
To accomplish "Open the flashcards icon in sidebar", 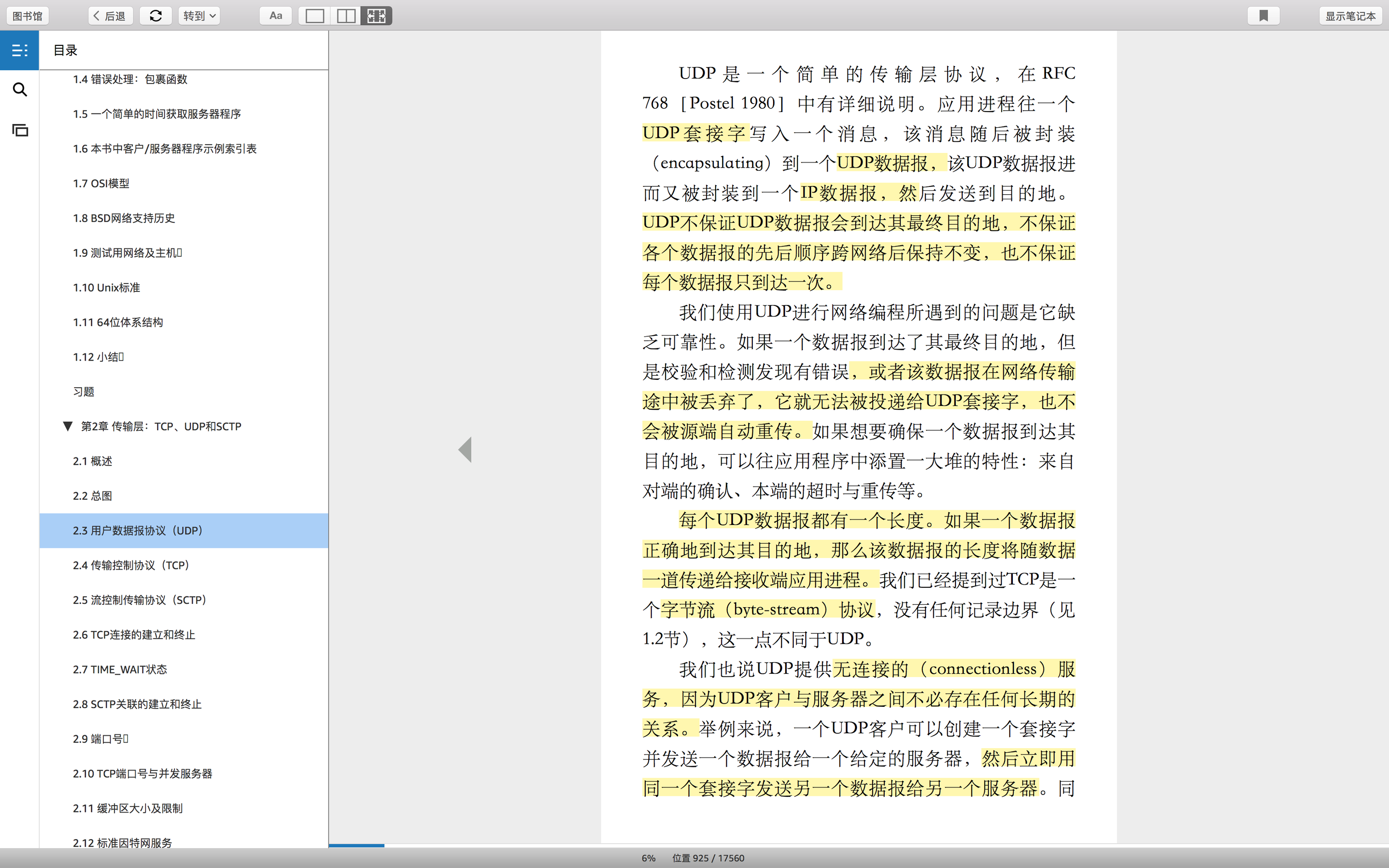I will pyautogui.click(x=19, y=130).
